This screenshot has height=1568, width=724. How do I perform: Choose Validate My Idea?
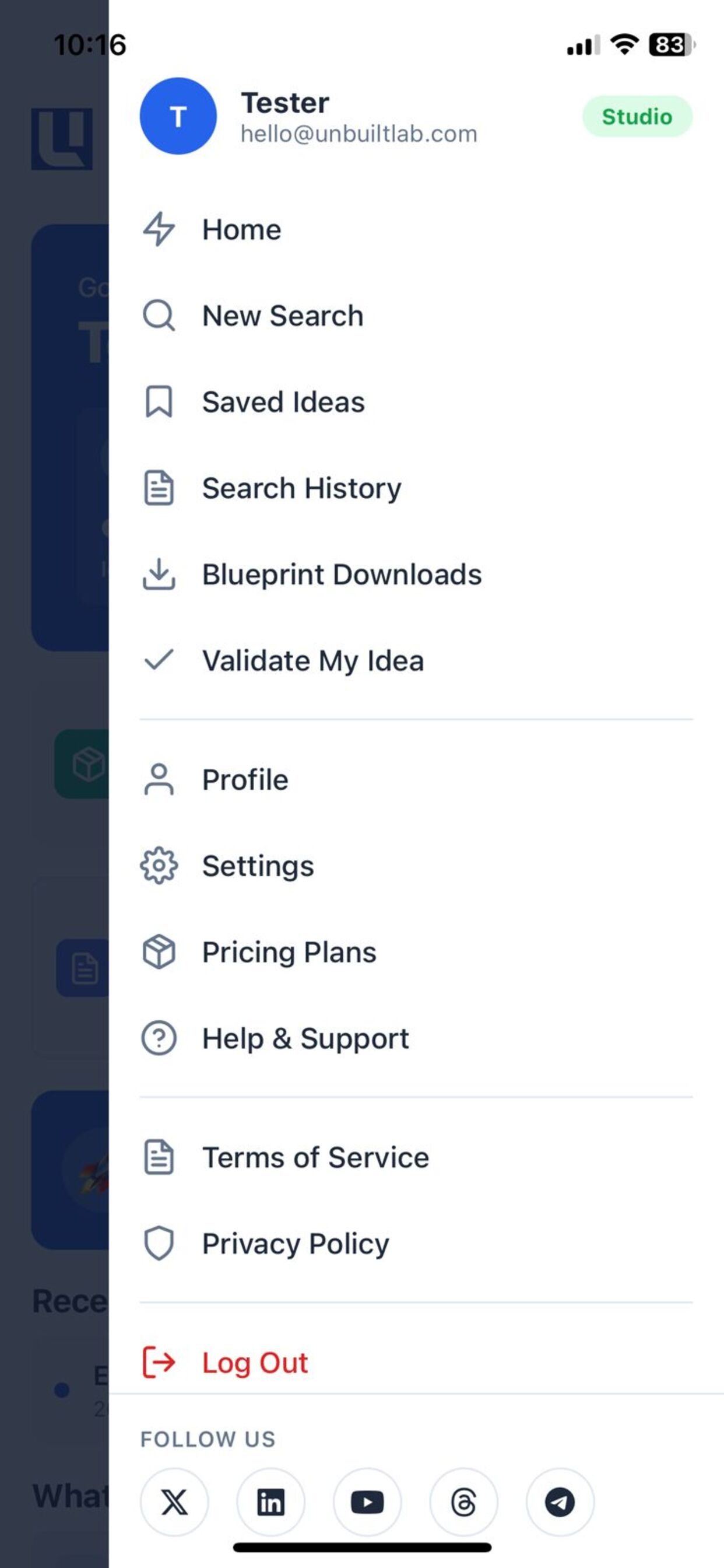coord(416,660)
